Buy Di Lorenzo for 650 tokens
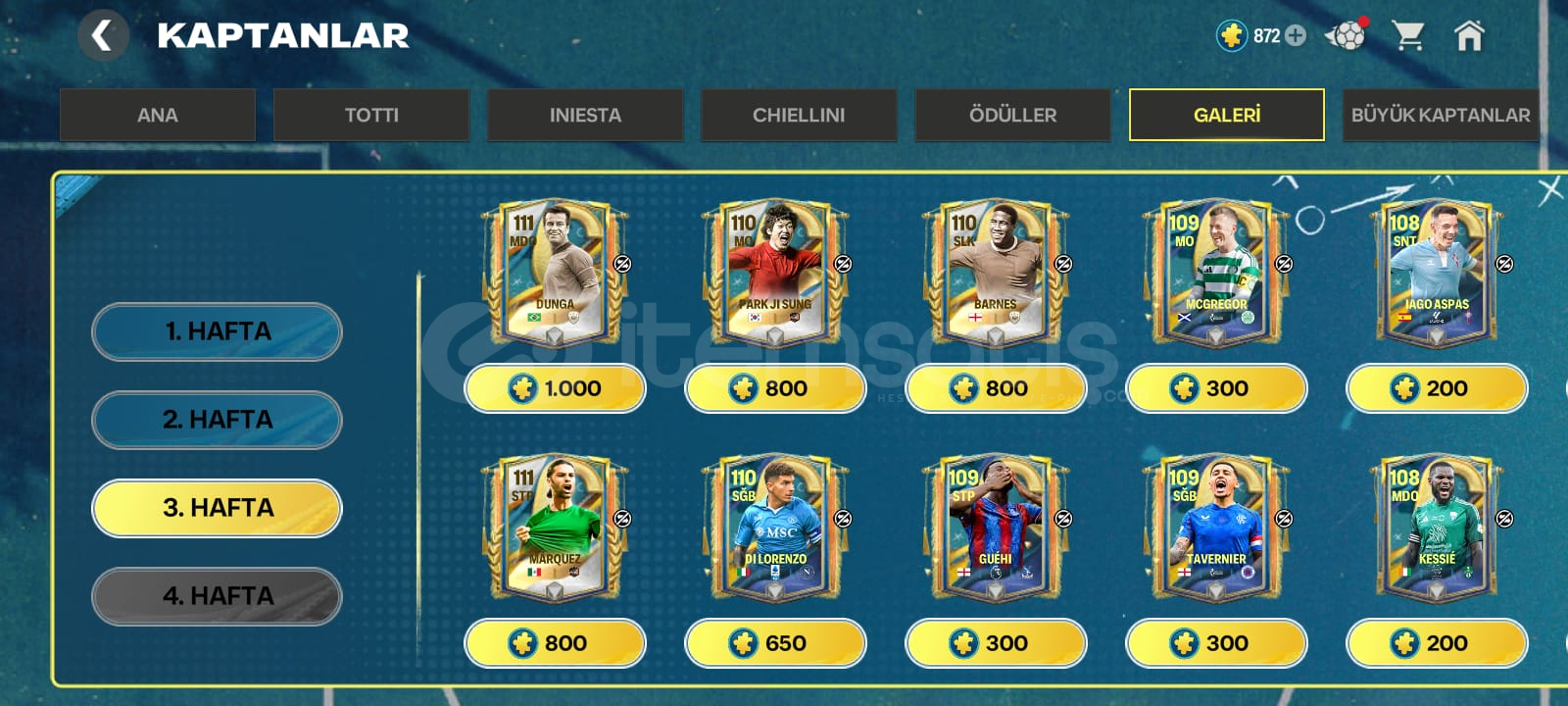The width and height of the screenshot is (1568, 706). coord(775,643)
